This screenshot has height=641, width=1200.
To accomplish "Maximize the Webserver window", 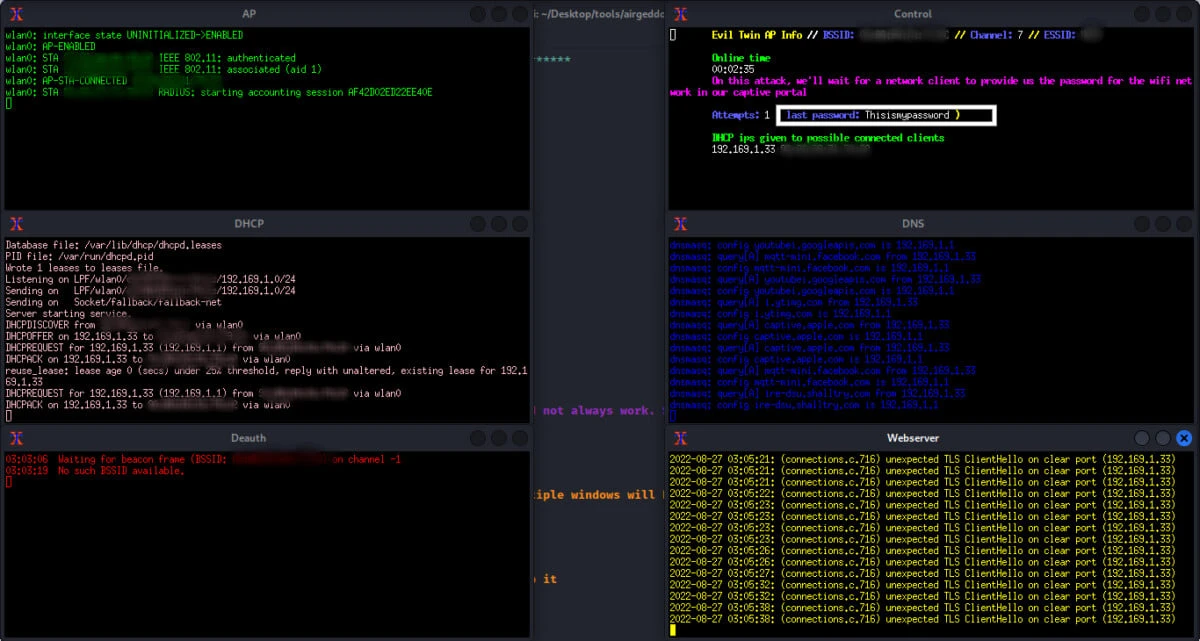I will pyautogui.click(x=1162, y=438).
